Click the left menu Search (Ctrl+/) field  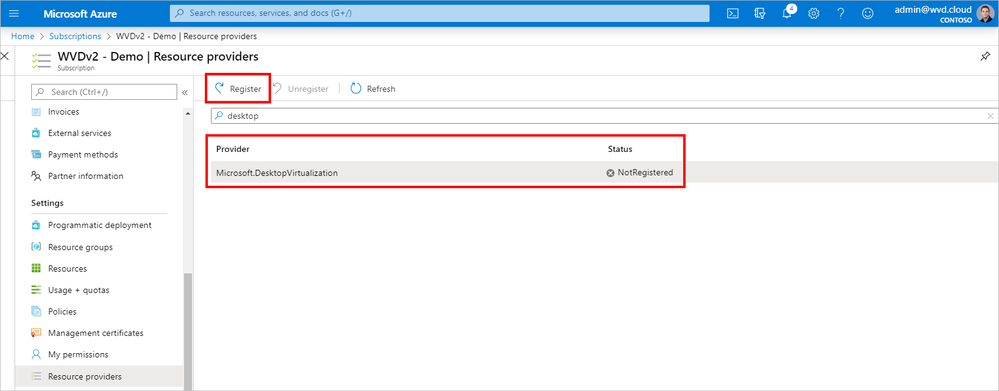(104, 92)
